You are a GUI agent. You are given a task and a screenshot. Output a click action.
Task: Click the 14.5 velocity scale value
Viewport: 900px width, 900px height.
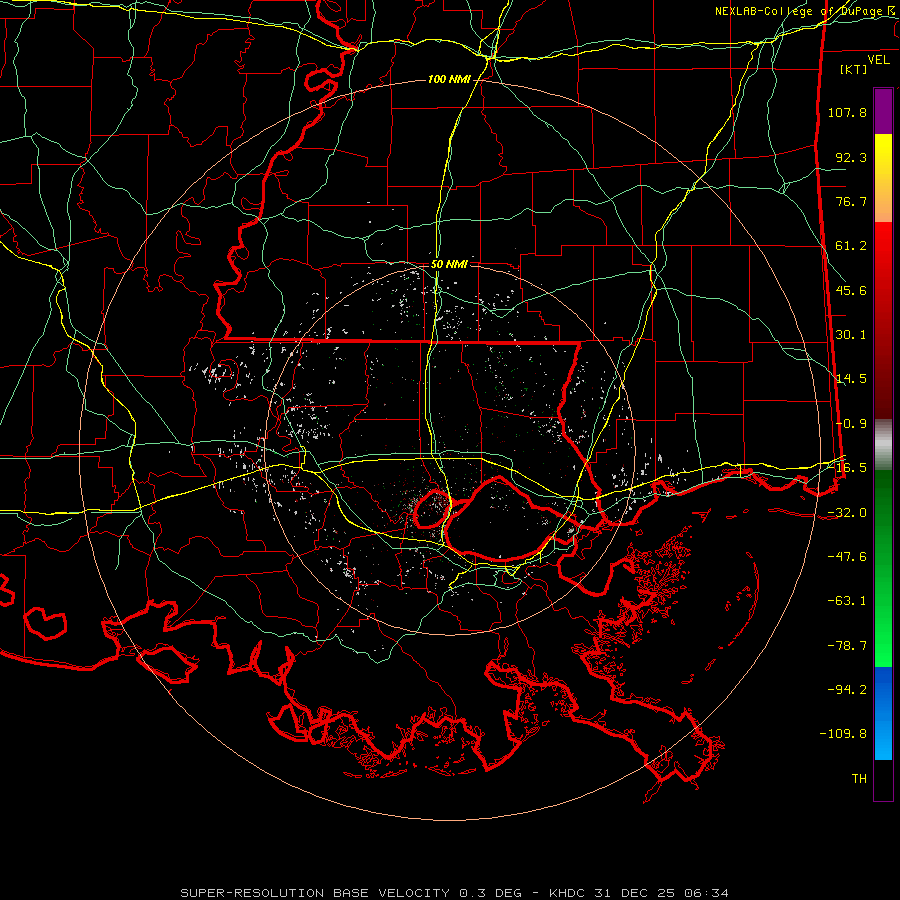coord(851,379)
